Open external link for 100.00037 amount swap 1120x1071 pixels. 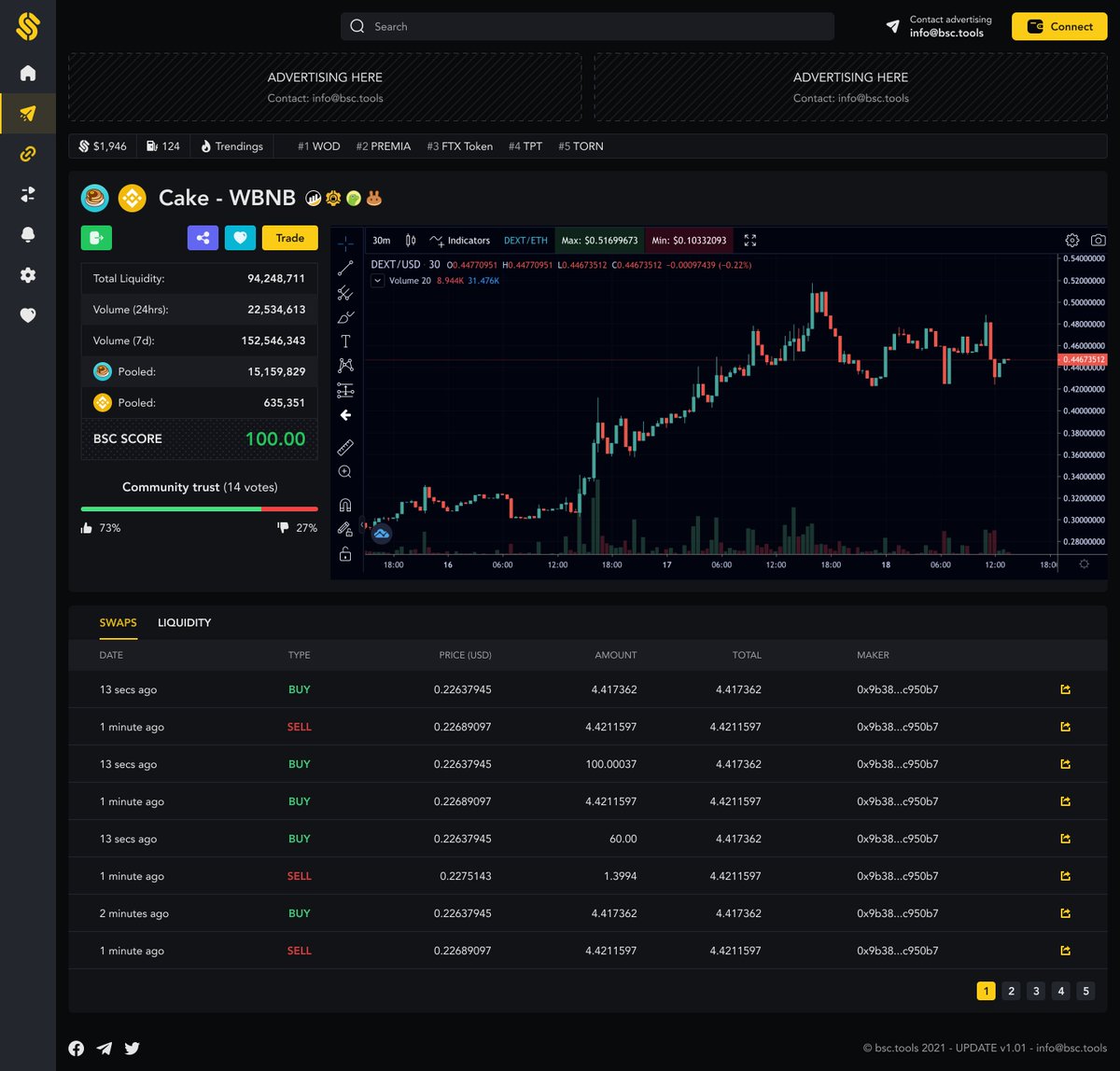(x=1065, y=764)
